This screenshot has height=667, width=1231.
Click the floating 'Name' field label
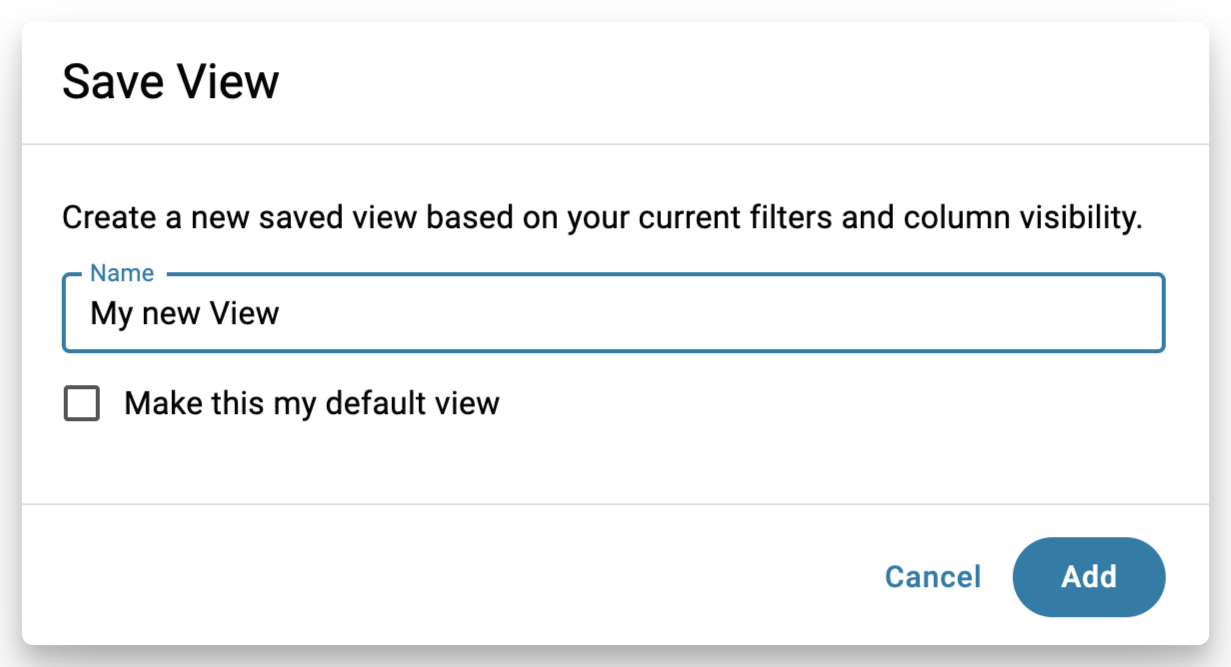(122, 273)
